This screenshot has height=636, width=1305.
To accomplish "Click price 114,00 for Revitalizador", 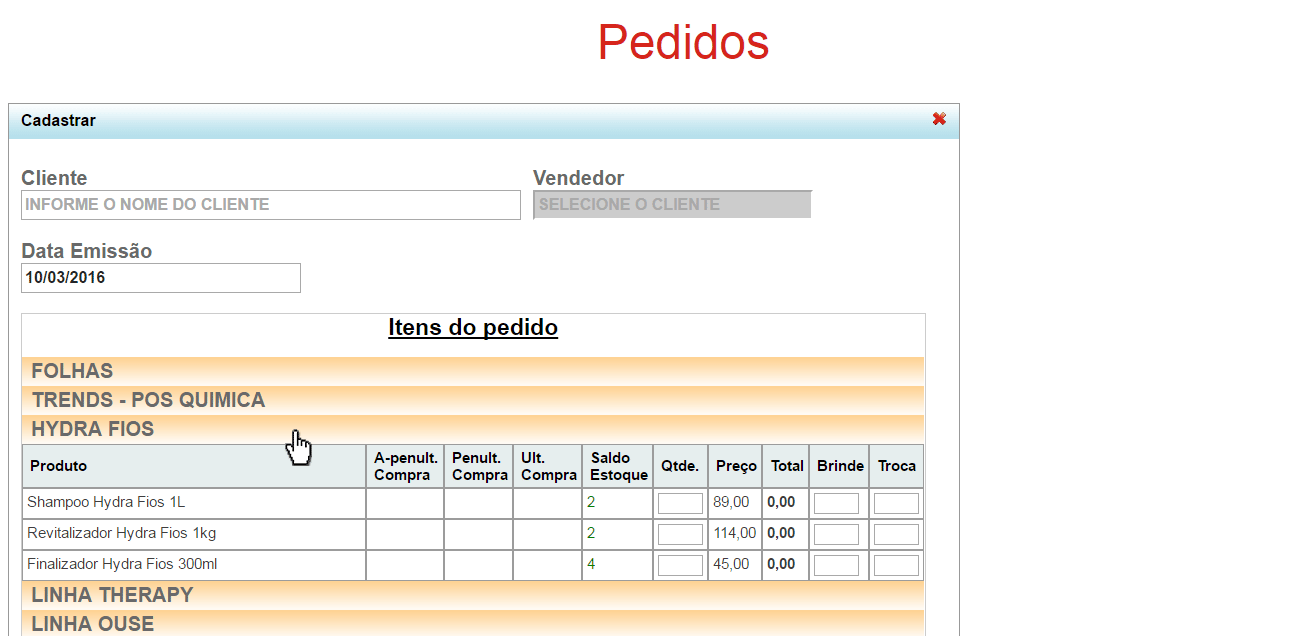I will (x=735, y=533).
